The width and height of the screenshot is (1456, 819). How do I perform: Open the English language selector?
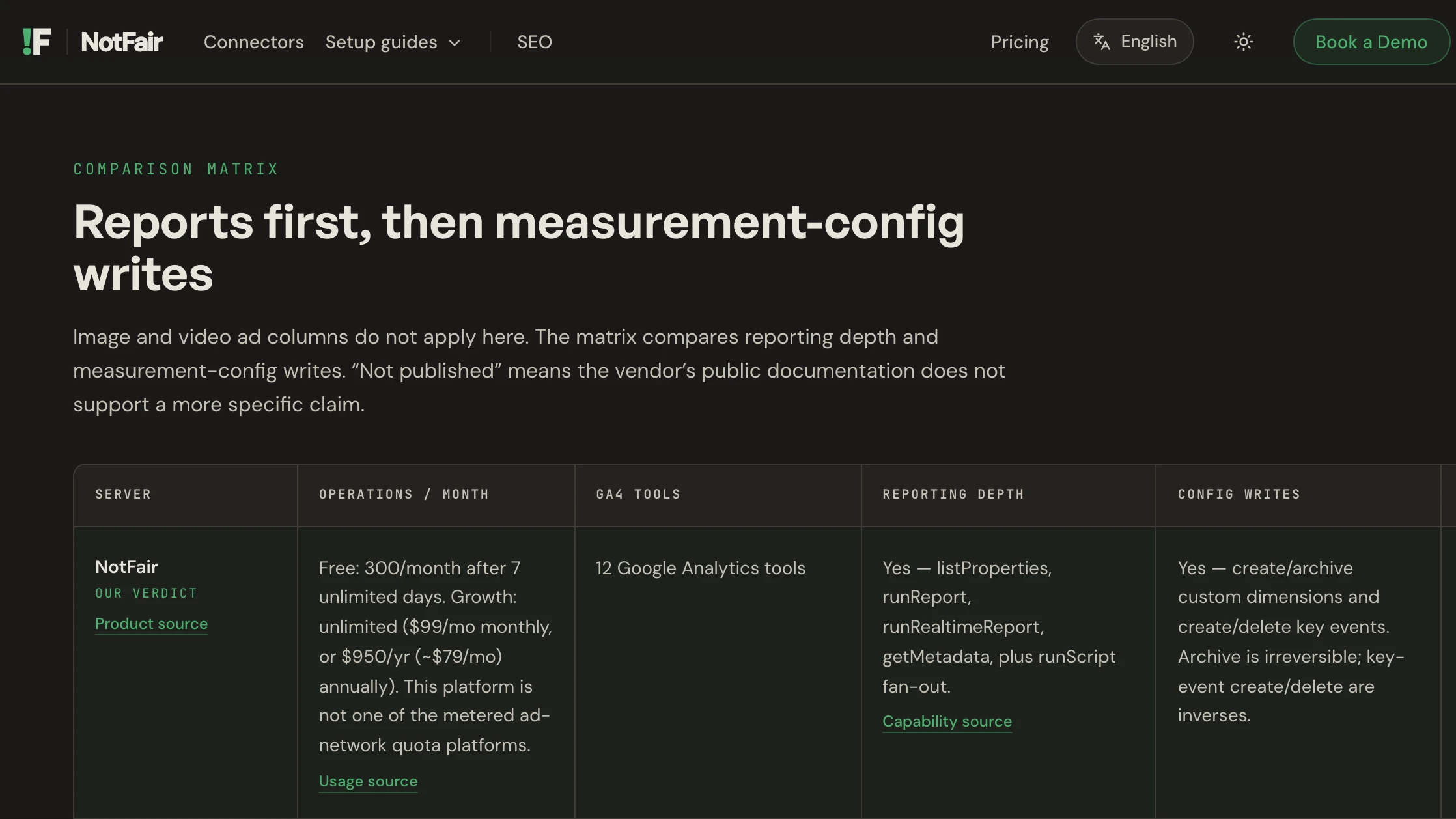click(x=1134, y=42)
